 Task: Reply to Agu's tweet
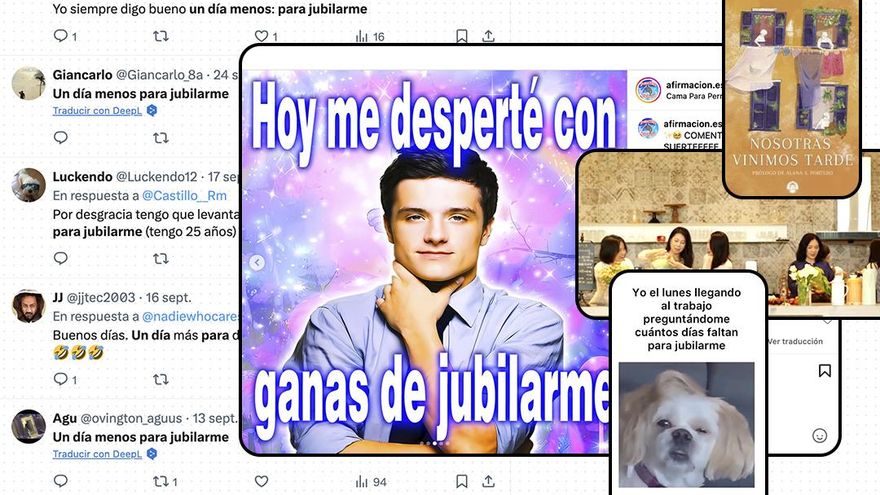pos(61,481)
